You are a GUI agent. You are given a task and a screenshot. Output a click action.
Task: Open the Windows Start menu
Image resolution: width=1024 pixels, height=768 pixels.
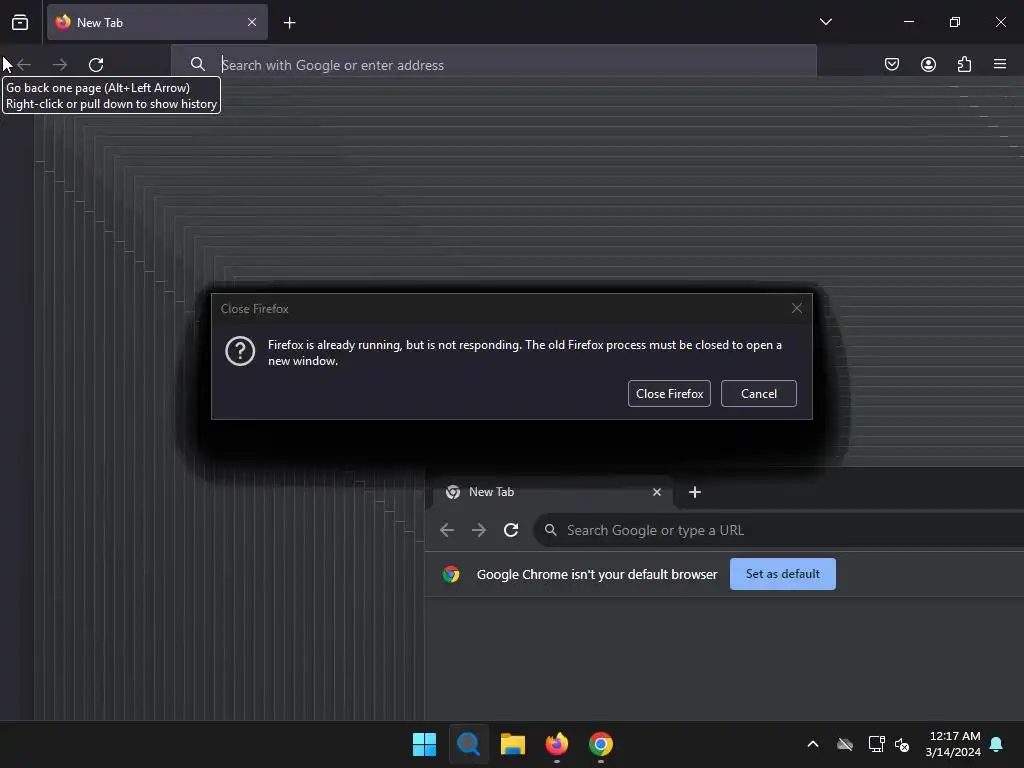pos(424,744)
